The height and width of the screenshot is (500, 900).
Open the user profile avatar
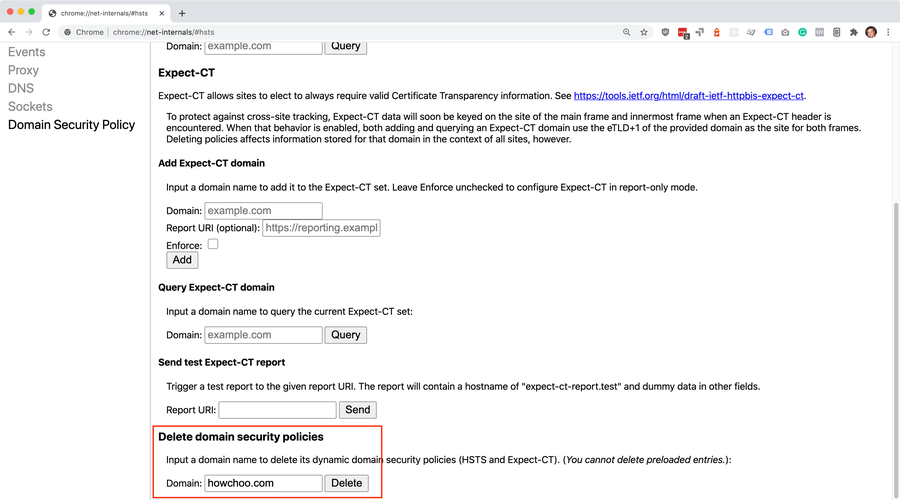point(871,32)
